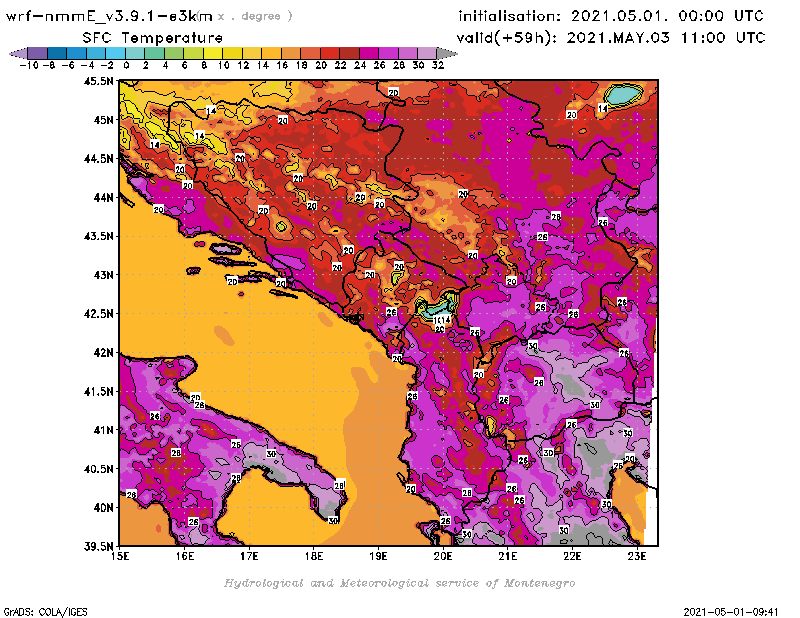Click the 42N latitude label
Image resolution: width=800 pixels, height=618 pixels.
coord(103,352)
